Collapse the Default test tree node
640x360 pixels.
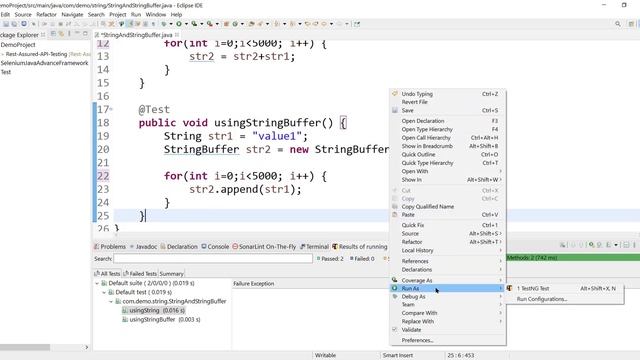click(x=104, y=292)
